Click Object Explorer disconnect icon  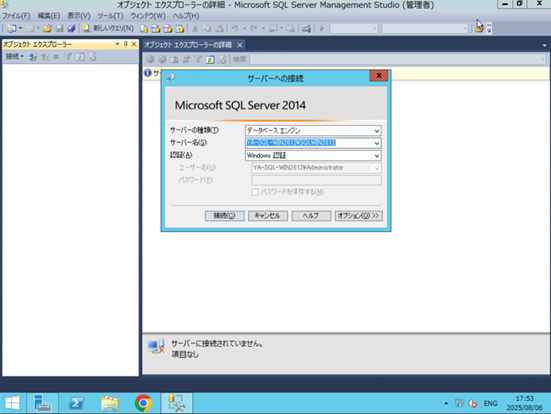pos(45,57)
